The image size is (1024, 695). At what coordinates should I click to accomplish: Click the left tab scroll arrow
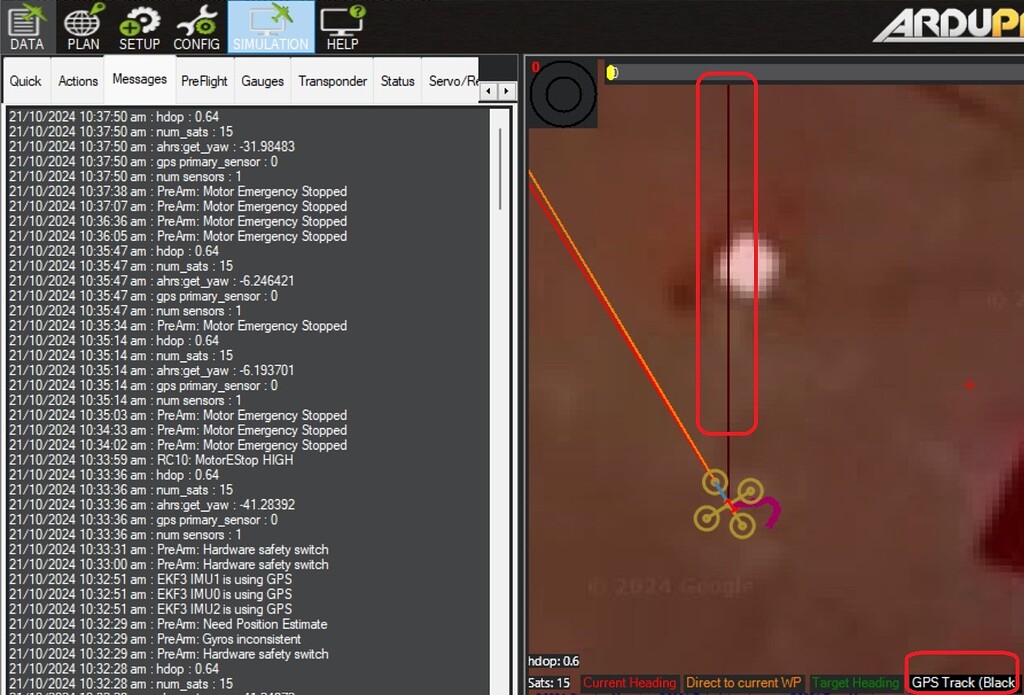[x=487, y=90]
